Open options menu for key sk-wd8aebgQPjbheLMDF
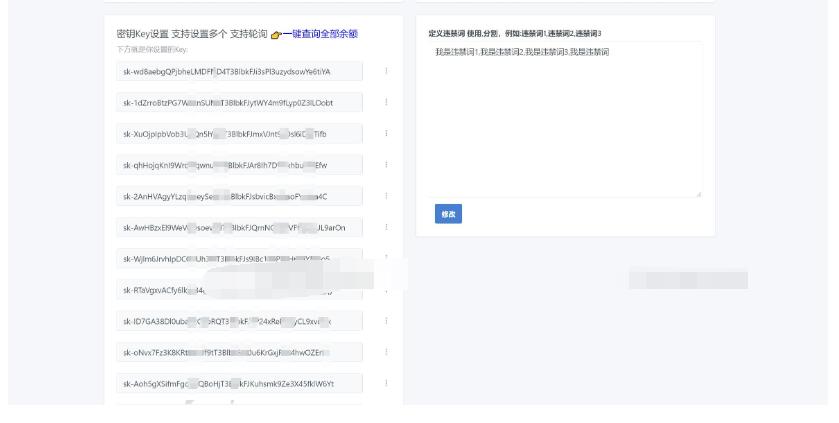 (386, 71)
